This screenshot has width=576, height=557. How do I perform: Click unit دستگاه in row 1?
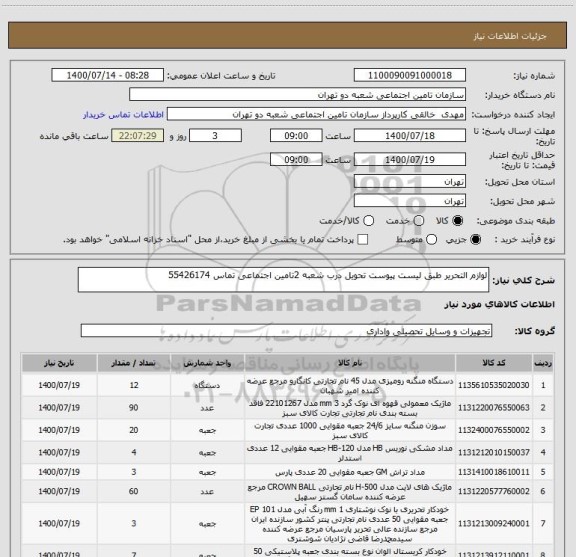coord(208,386)
